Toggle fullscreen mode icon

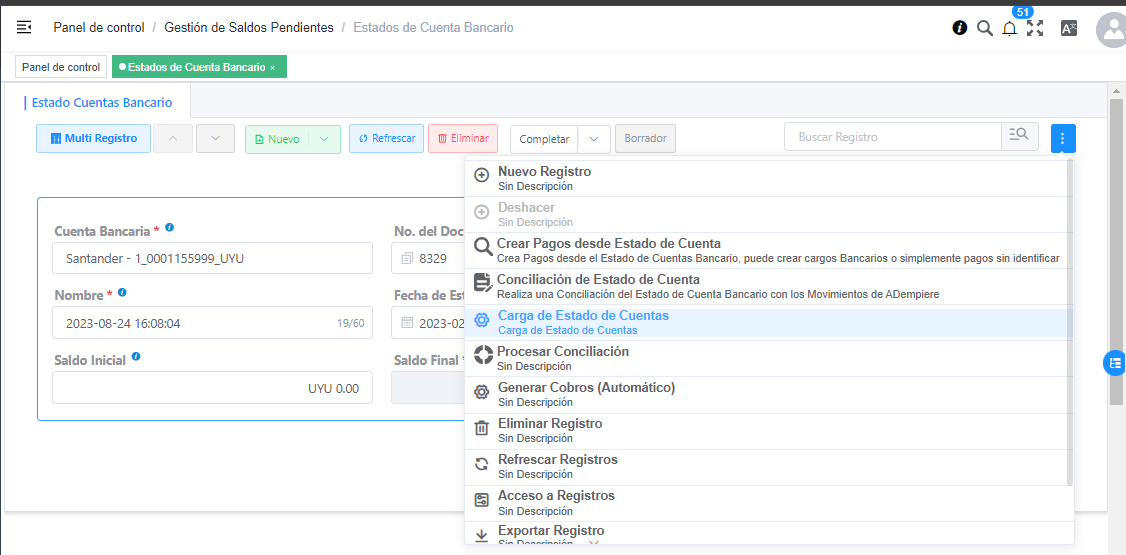pyautogui.click(x=1035, y=28)
